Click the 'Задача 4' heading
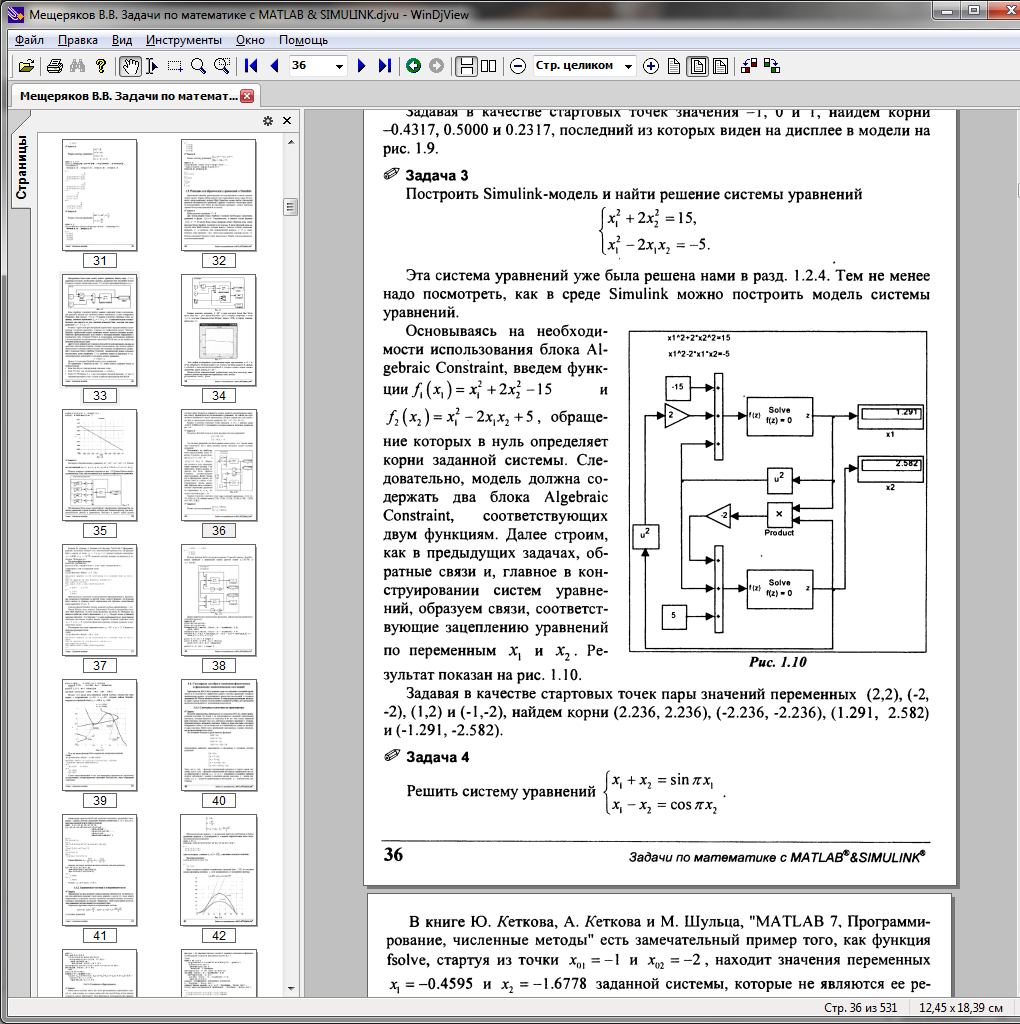Screen dimensions: 1020x1024 438,757
